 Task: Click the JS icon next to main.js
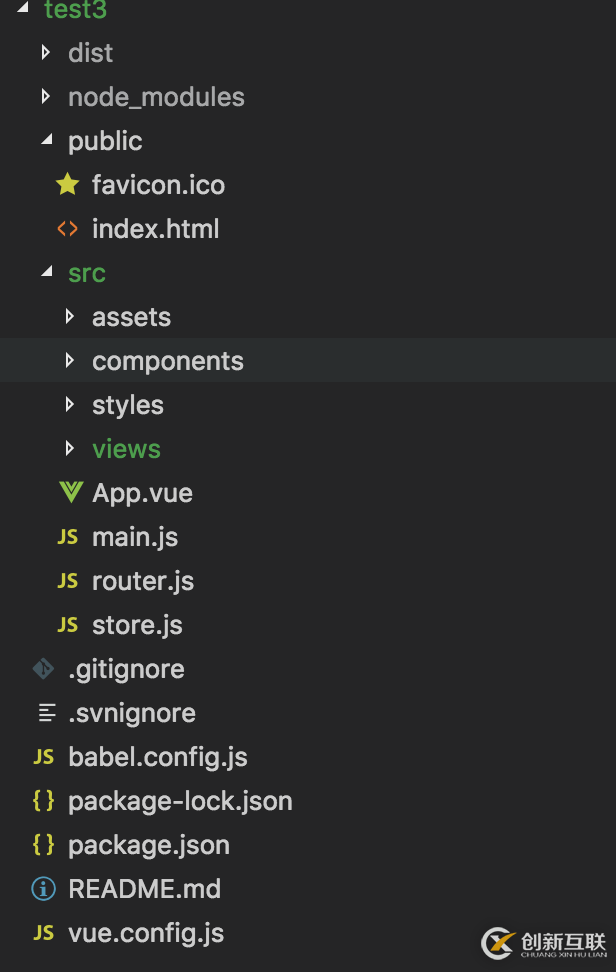tap(68, 537)
